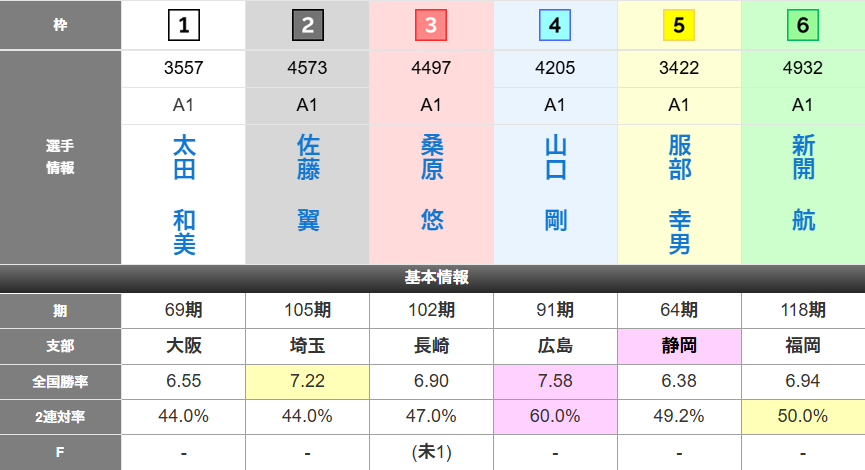
Task: Click the blue lane number 4 badge
Action: [555, 25]
